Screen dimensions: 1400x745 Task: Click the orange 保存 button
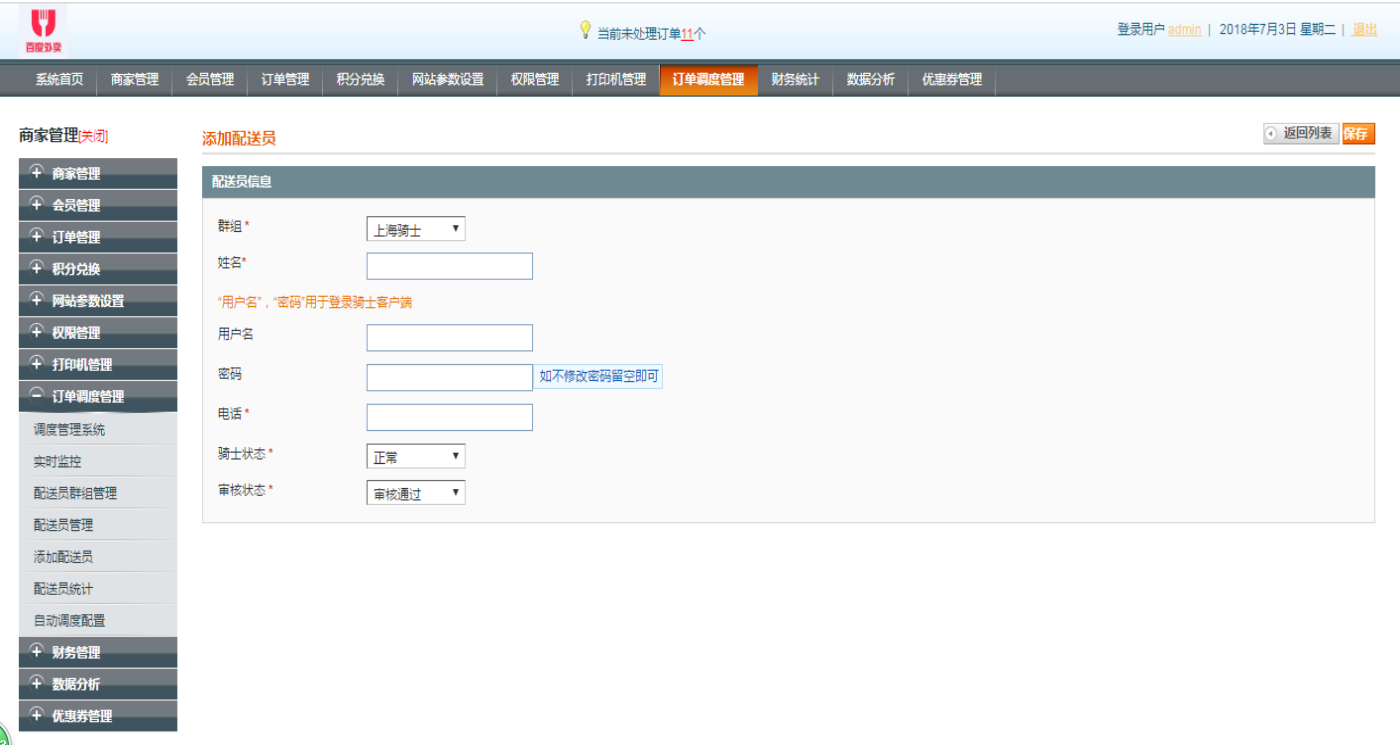1358,133
